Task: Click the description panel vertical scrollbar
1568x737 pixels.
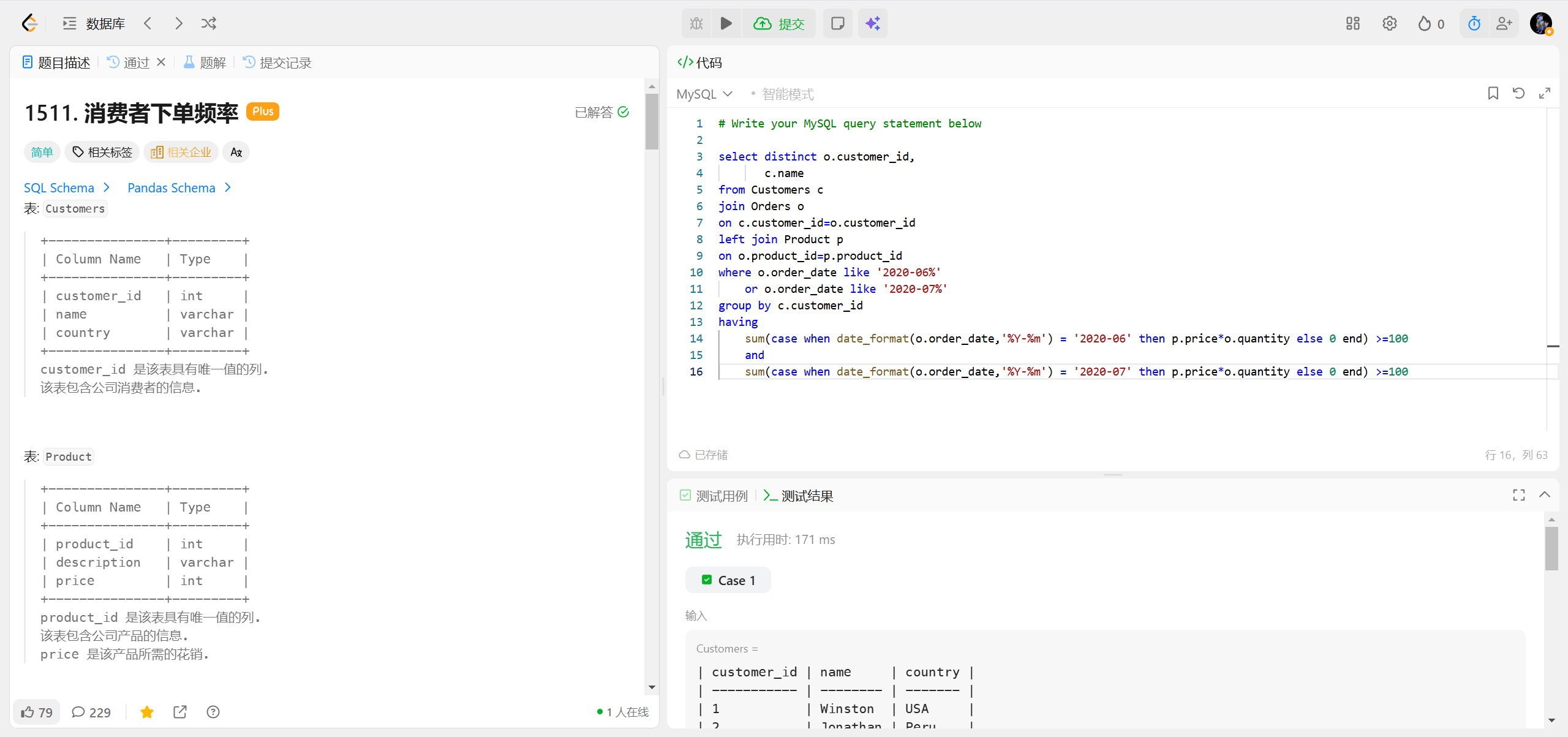Action: 651,123
